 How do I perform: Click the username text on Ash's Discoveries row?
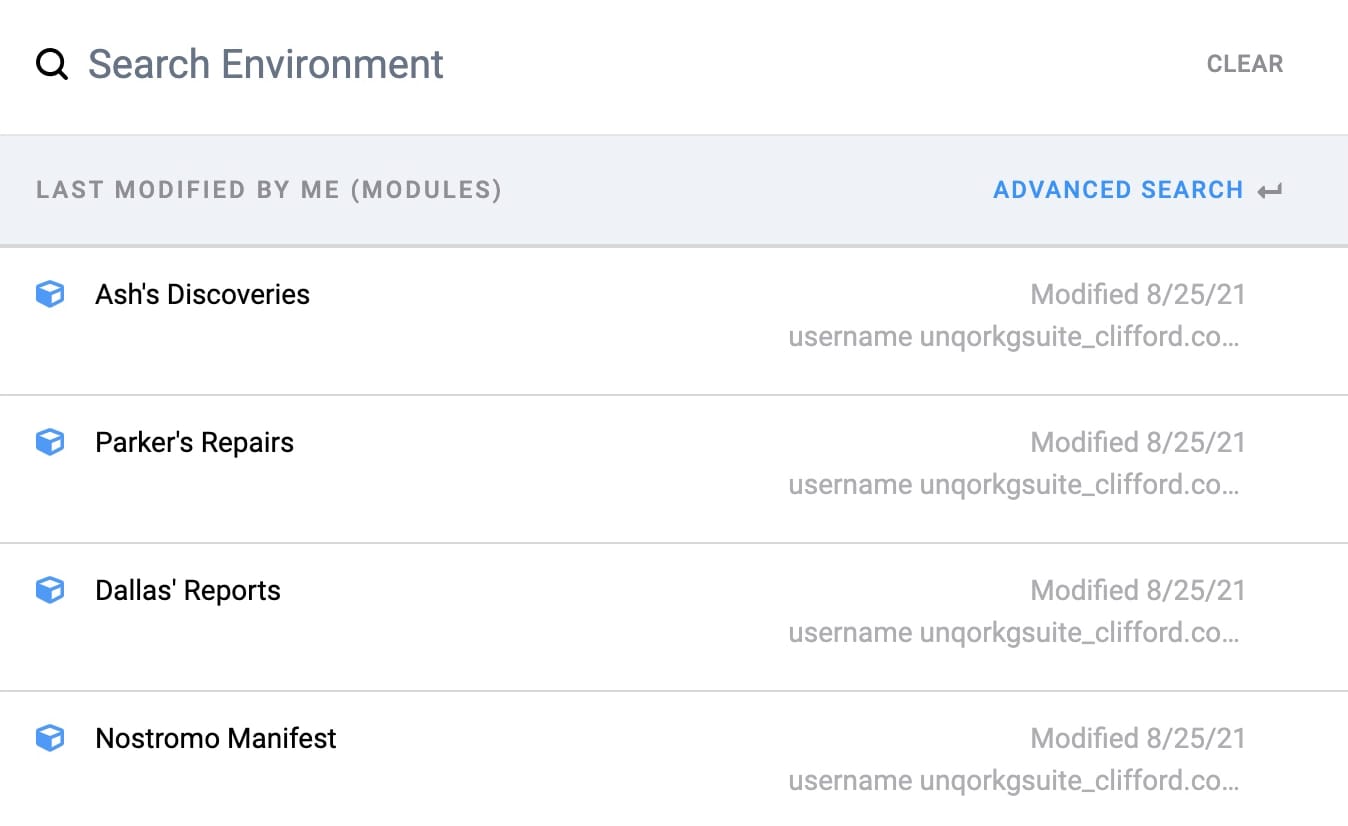point(1014,337)
